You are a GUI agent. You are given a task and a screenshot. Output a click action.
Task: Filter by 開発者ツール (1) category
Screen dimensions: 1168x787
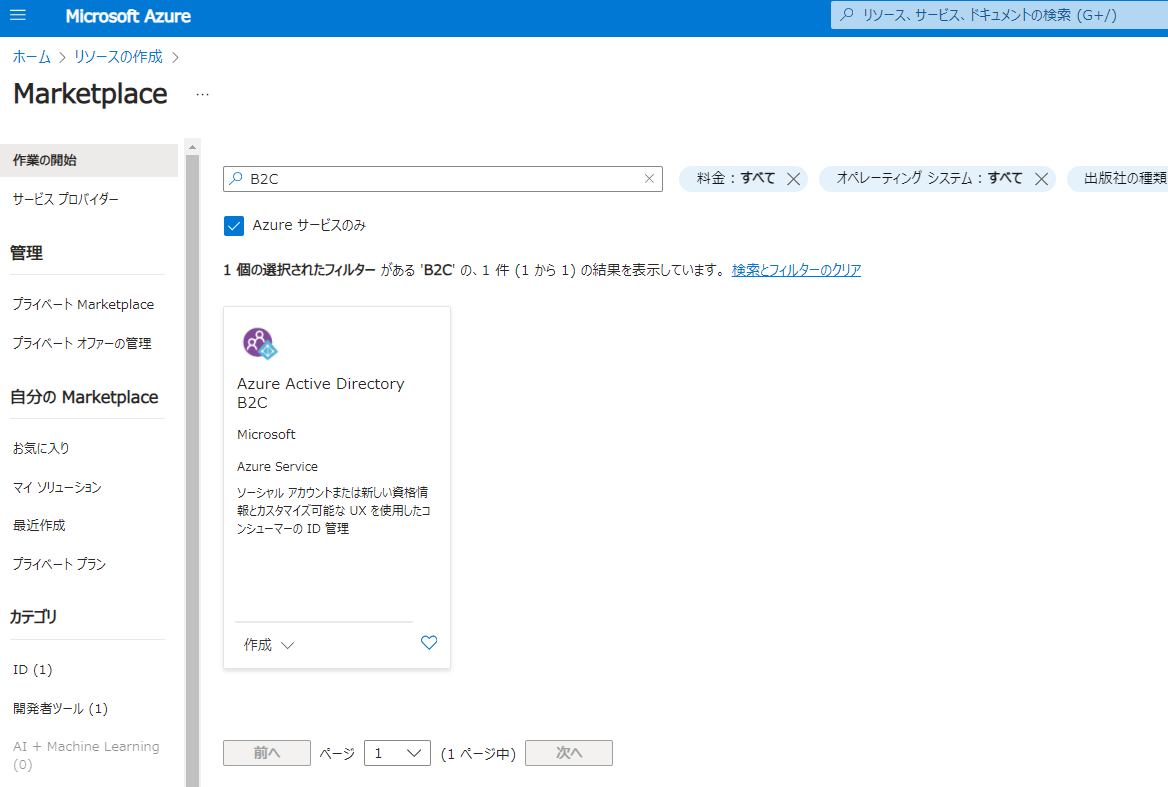60,708
